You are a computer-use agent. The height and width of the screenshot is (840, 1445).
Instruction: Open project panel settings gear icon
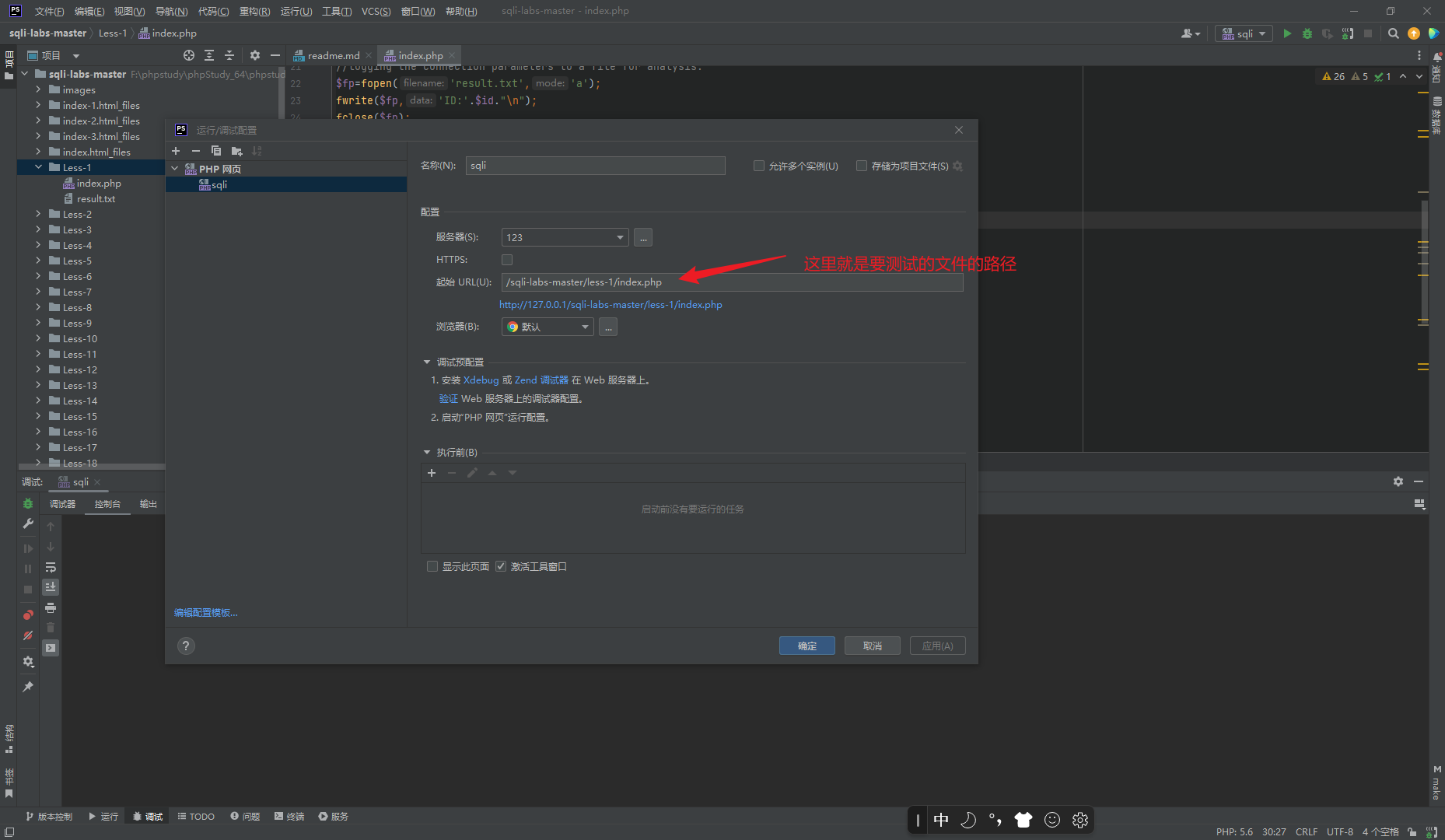[254, 55]
